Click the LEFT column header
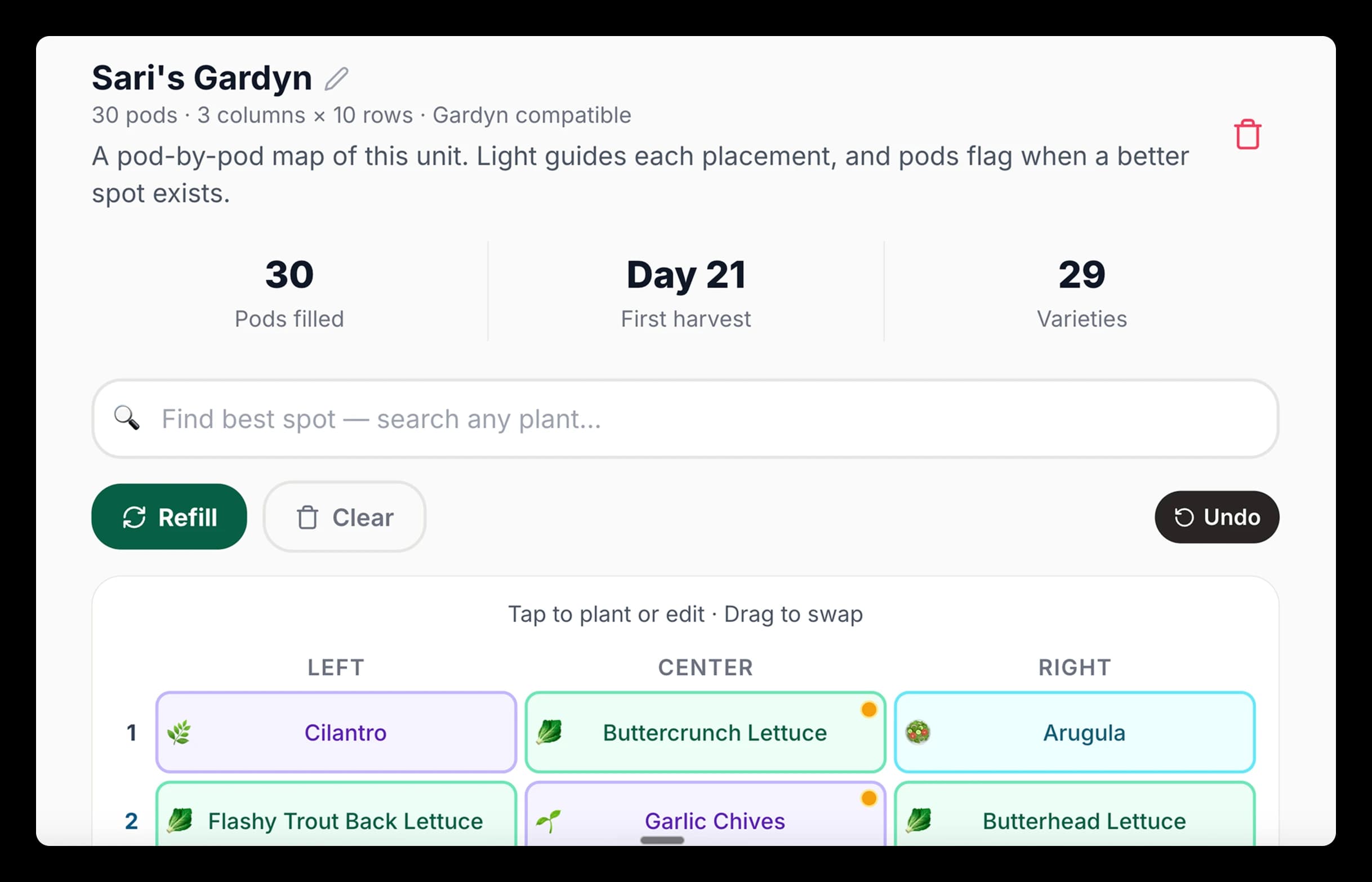Image resolution: width=1372 pixels, height=882 pixels. point(336,668)
